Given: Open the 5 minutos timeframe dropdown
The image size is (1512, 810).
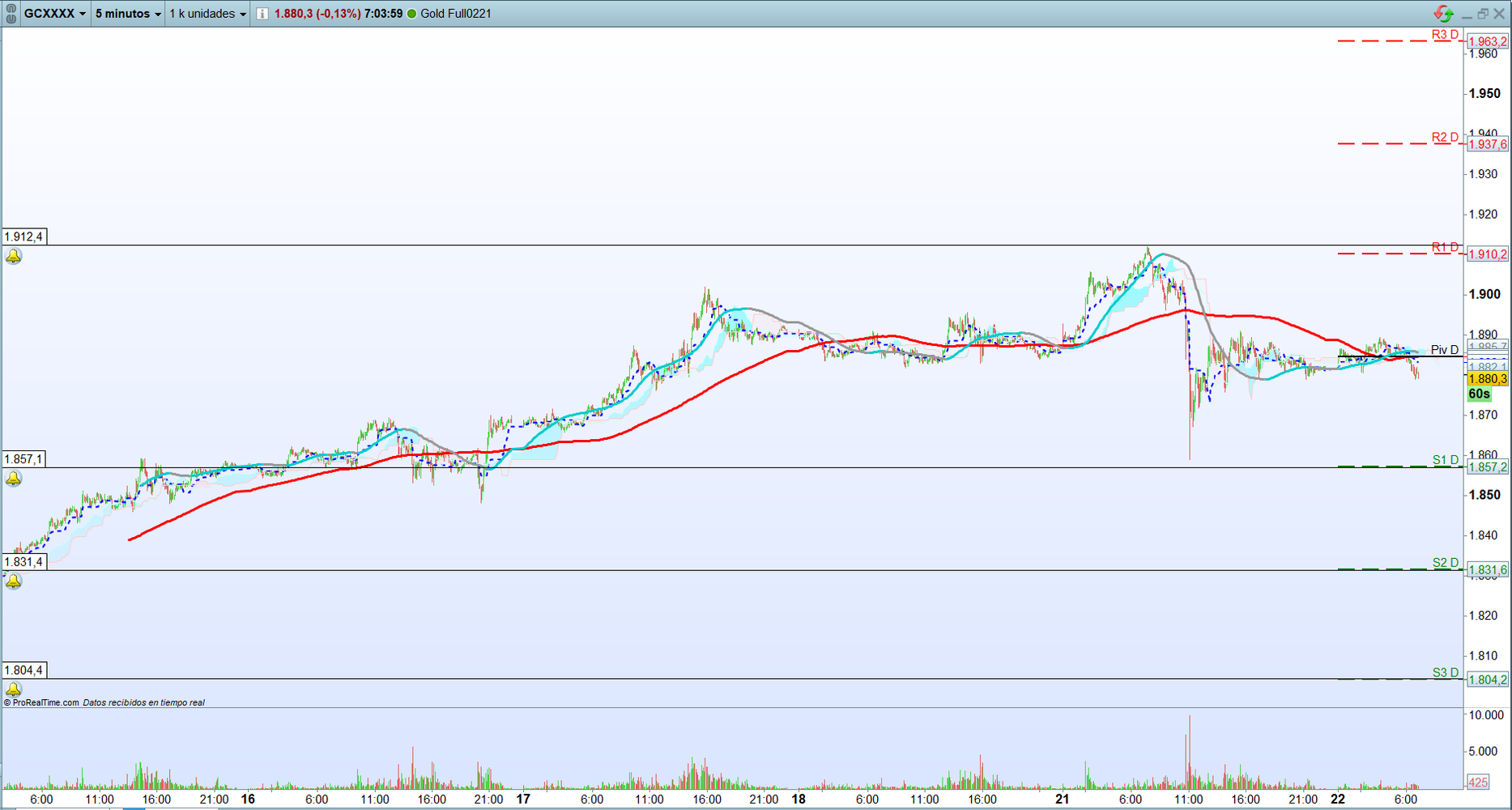Looking at the screenshot, I should [x=128, y=14].
